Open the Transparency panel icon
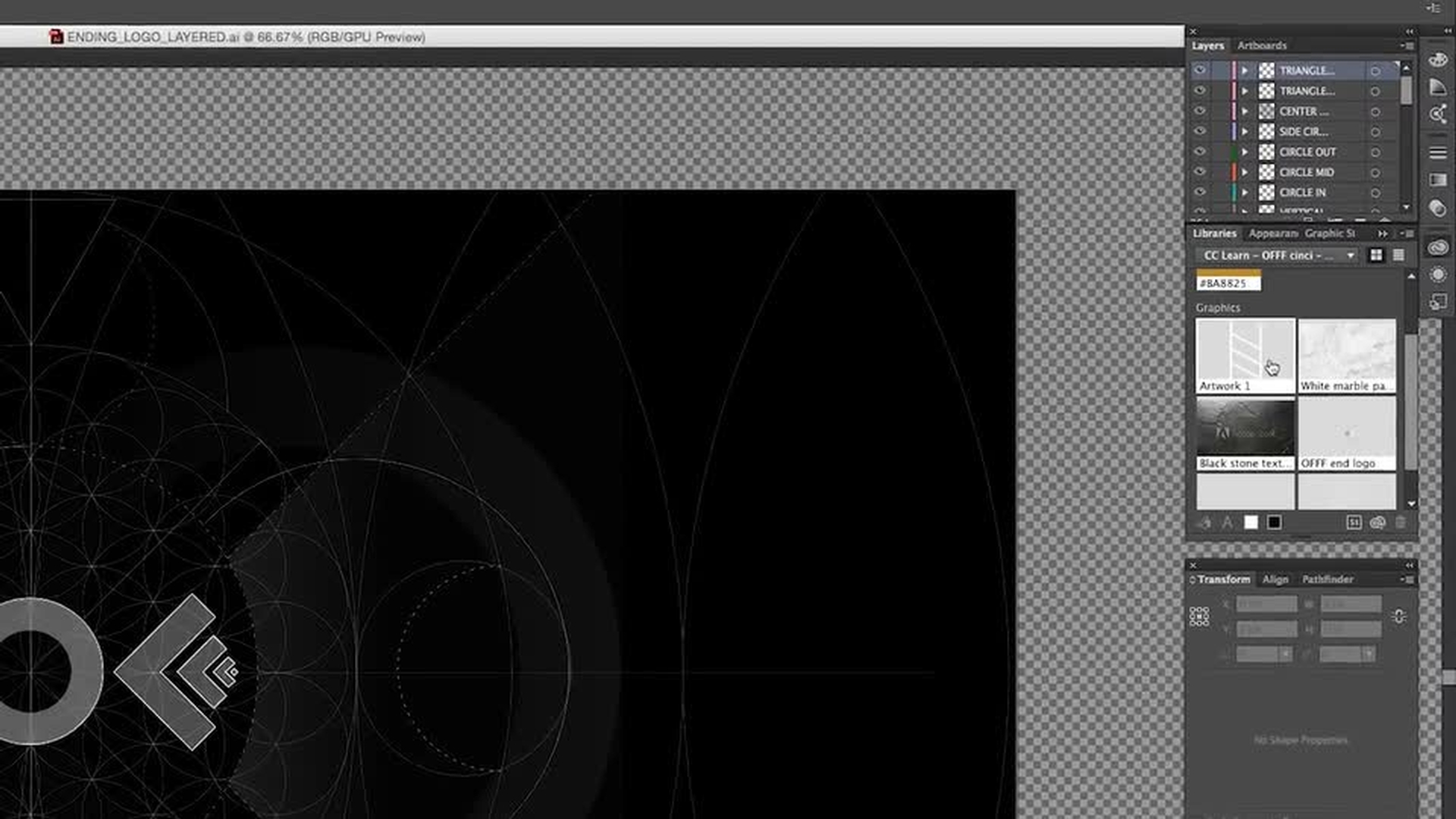1456x819 pixels. pos(1438,207)
